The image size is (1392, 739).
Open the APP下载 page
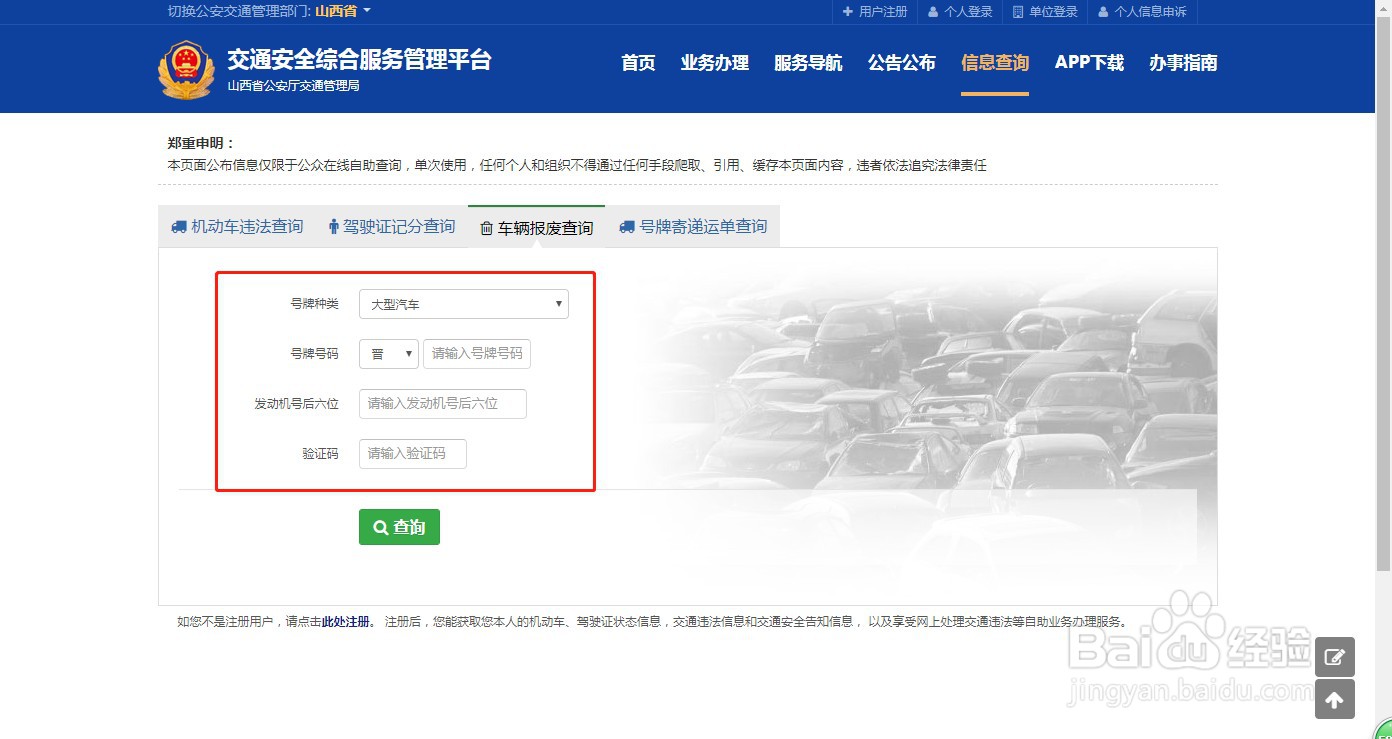tap(1089, 63)
